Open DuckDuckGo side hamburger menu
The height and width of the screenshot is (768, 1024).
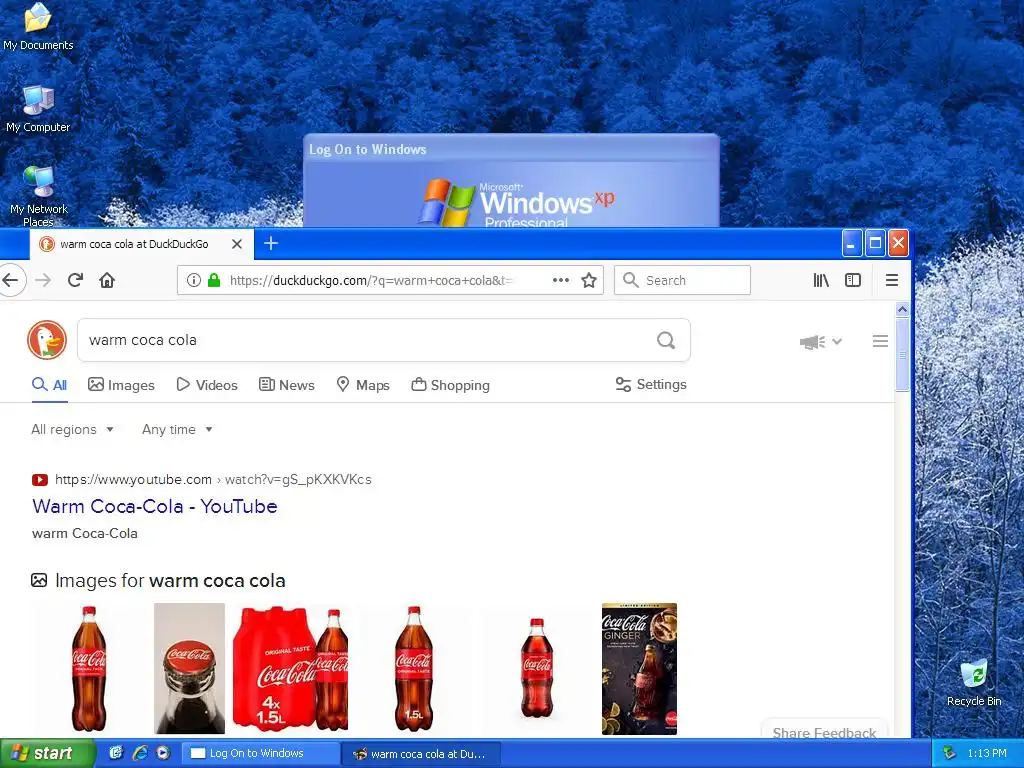(x=880, y=341)
